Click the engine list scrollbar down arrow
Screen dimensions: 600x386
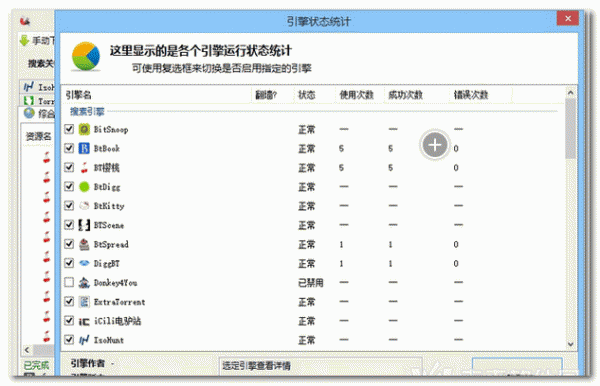coord(571,344)
